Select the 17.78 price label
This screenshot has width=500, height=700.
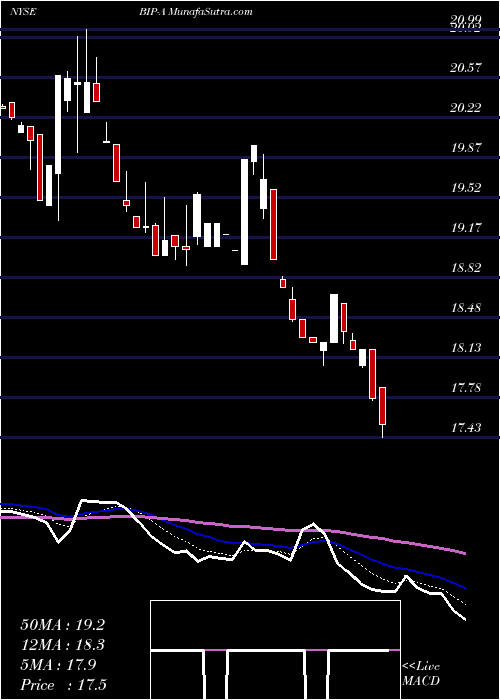(466, 388)
